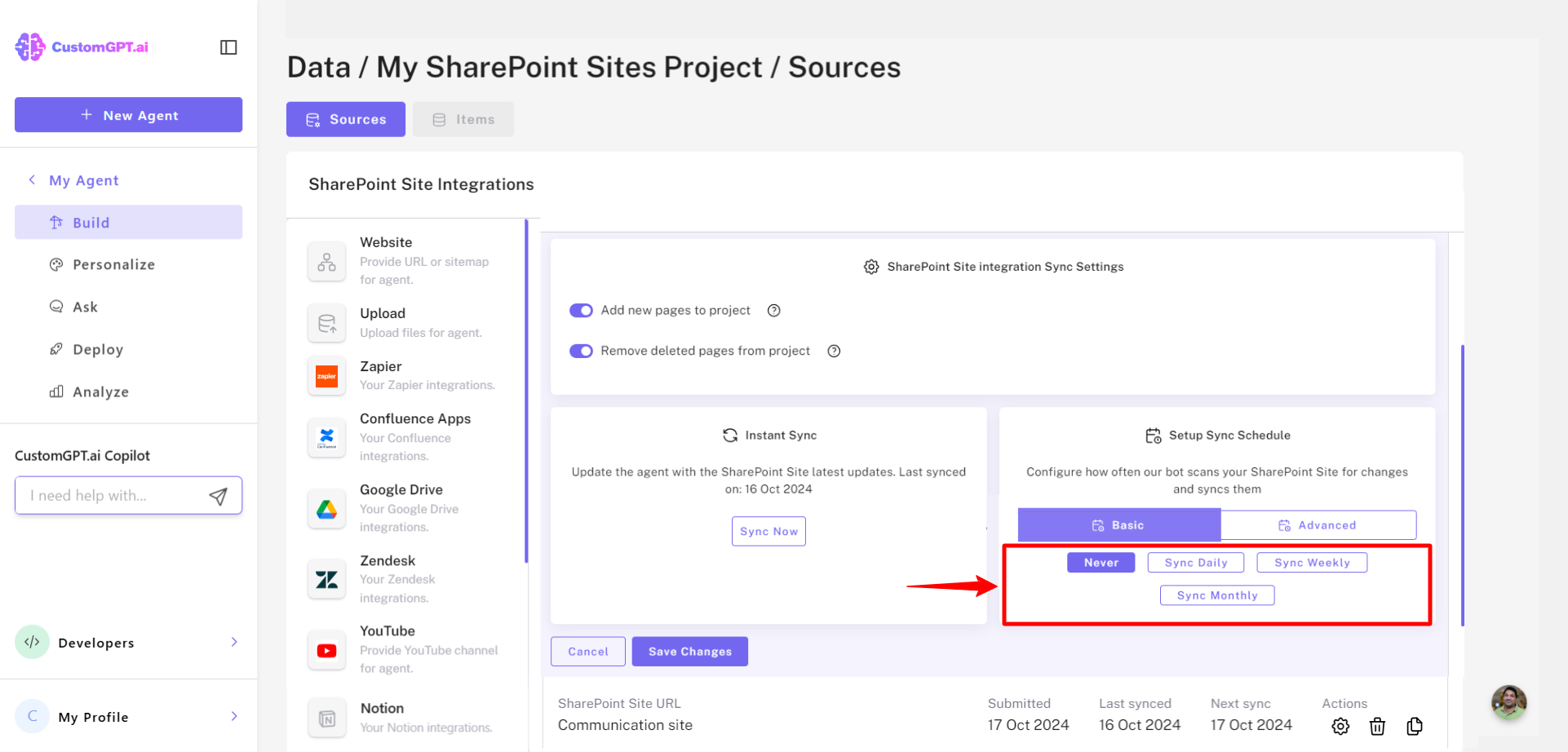Select the Sync Monthly option
The image size is (1568, 752).
tap(1217, 595)
